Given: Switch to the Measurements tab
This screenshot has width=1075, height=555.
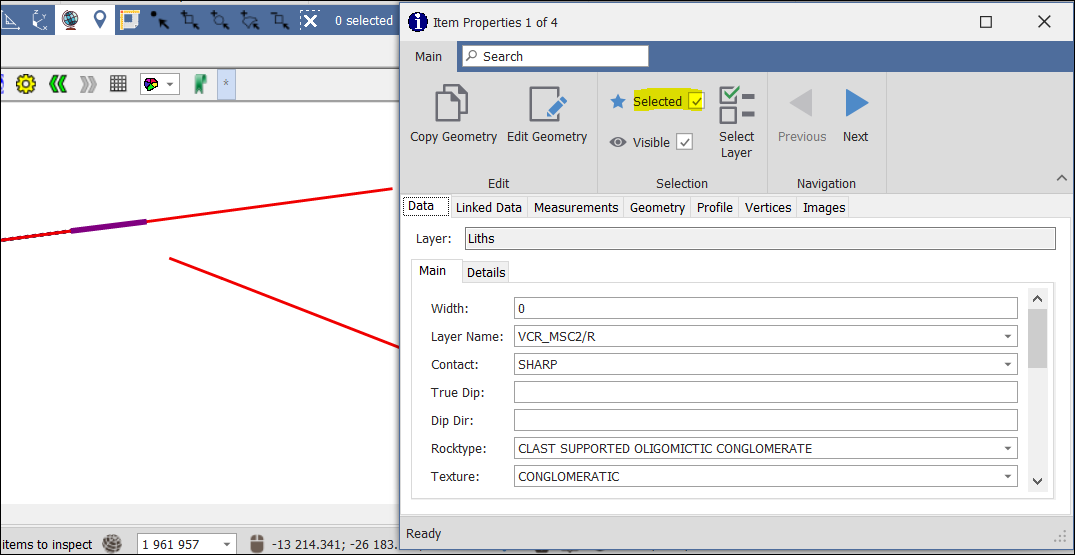Looking at the screenshot, I should click(x=576, y=208).
